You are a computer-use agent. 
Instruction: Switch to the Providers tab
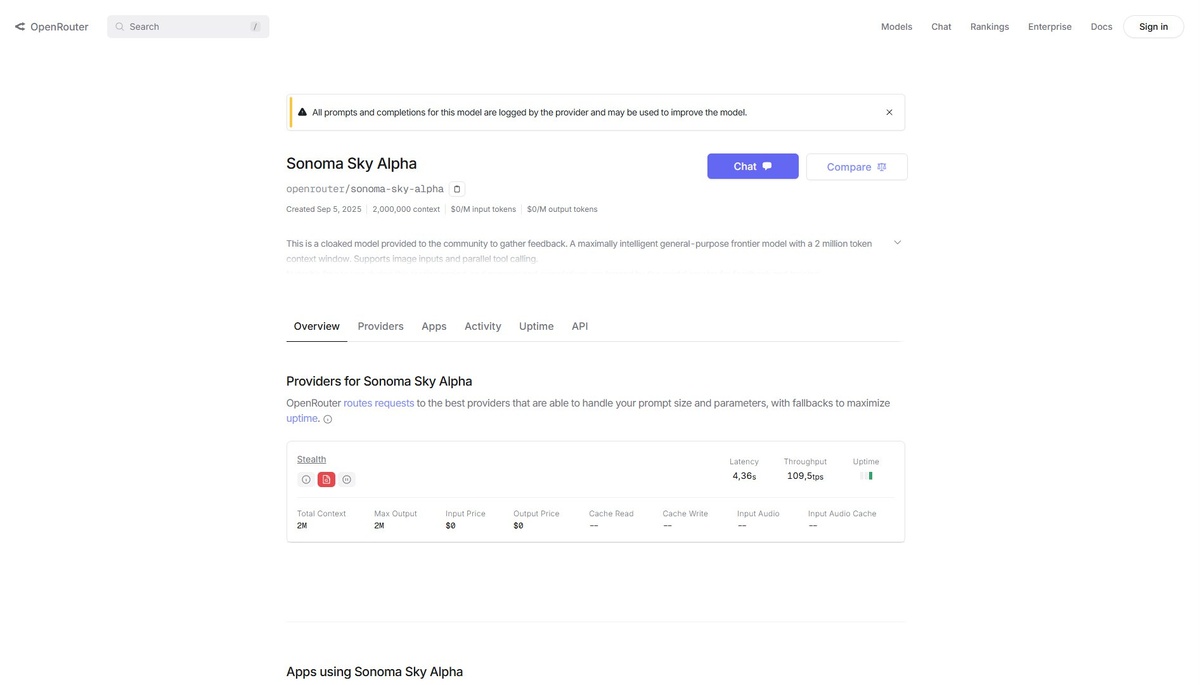[380, 326]
